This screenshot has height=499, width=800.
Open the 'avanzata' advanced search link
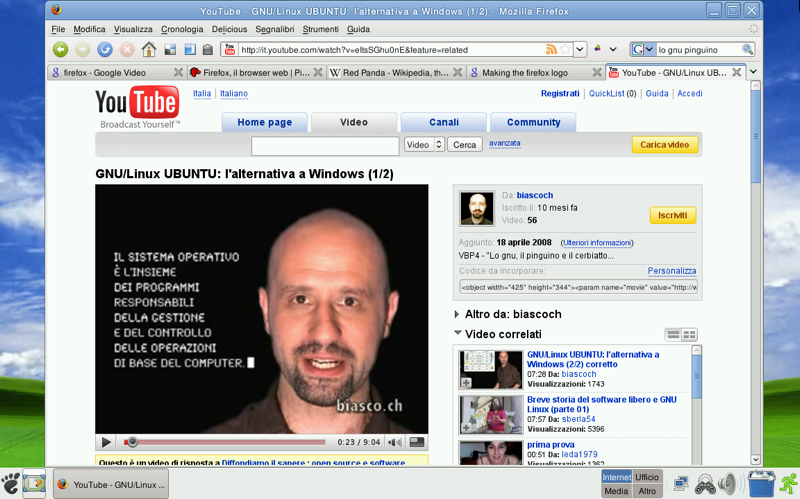click(x=505, y=143)
